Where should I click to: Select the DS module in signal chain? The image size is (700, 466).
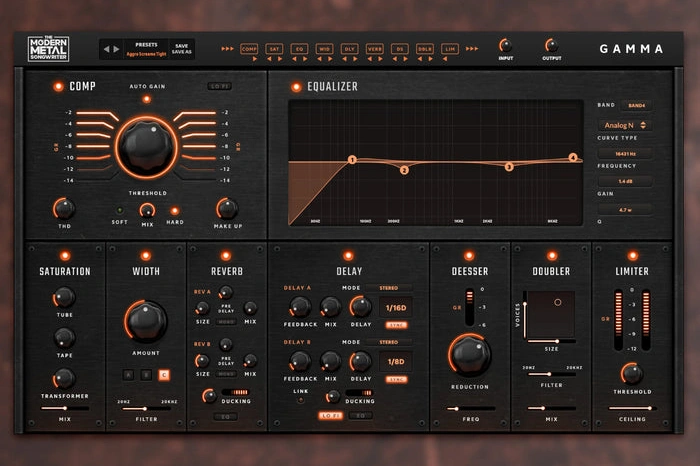click(x=400, y=49)
